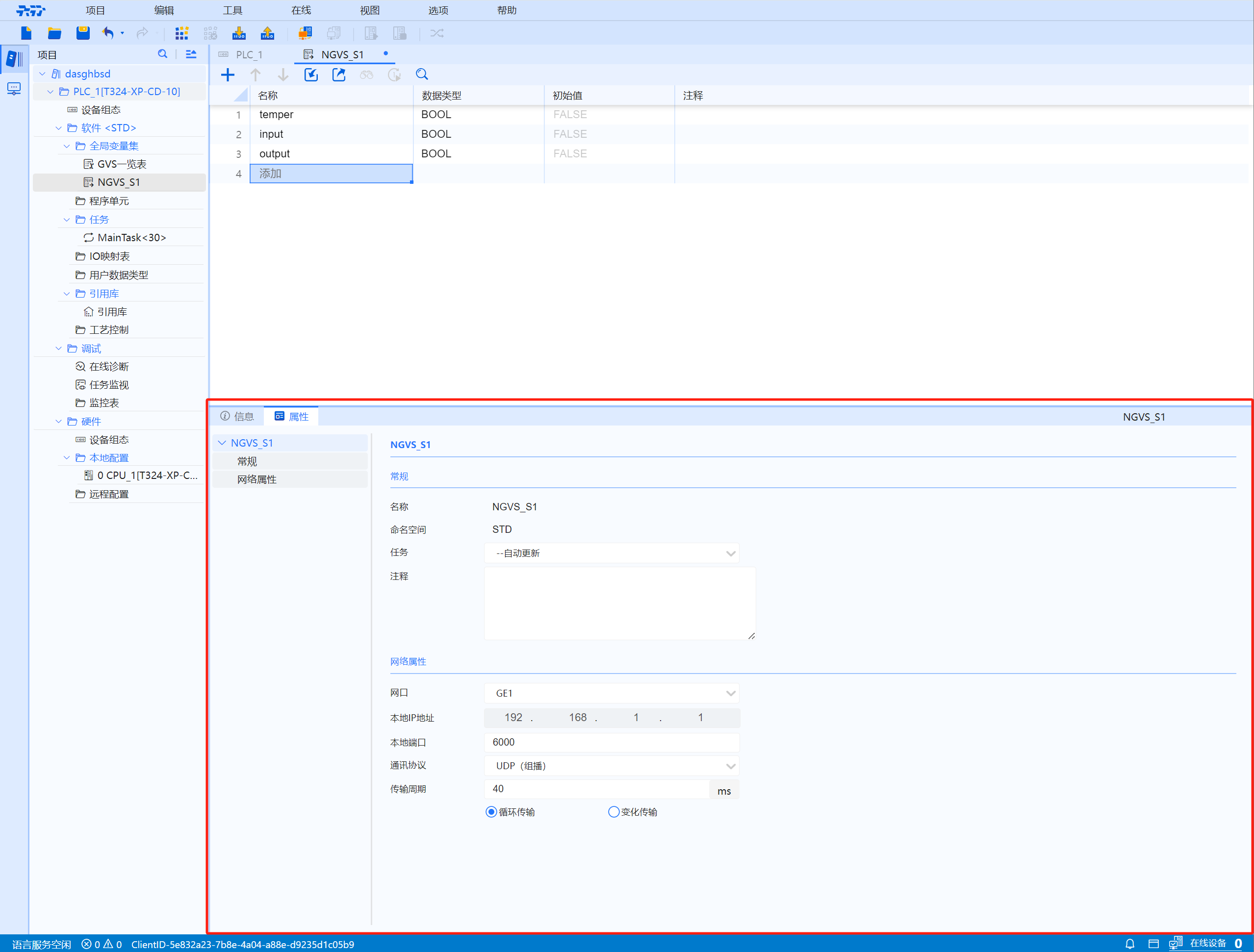Open the 通讯协议 UDP dropdown
The width and height of the screenshot is (1254, 952).
coord(611,766)
